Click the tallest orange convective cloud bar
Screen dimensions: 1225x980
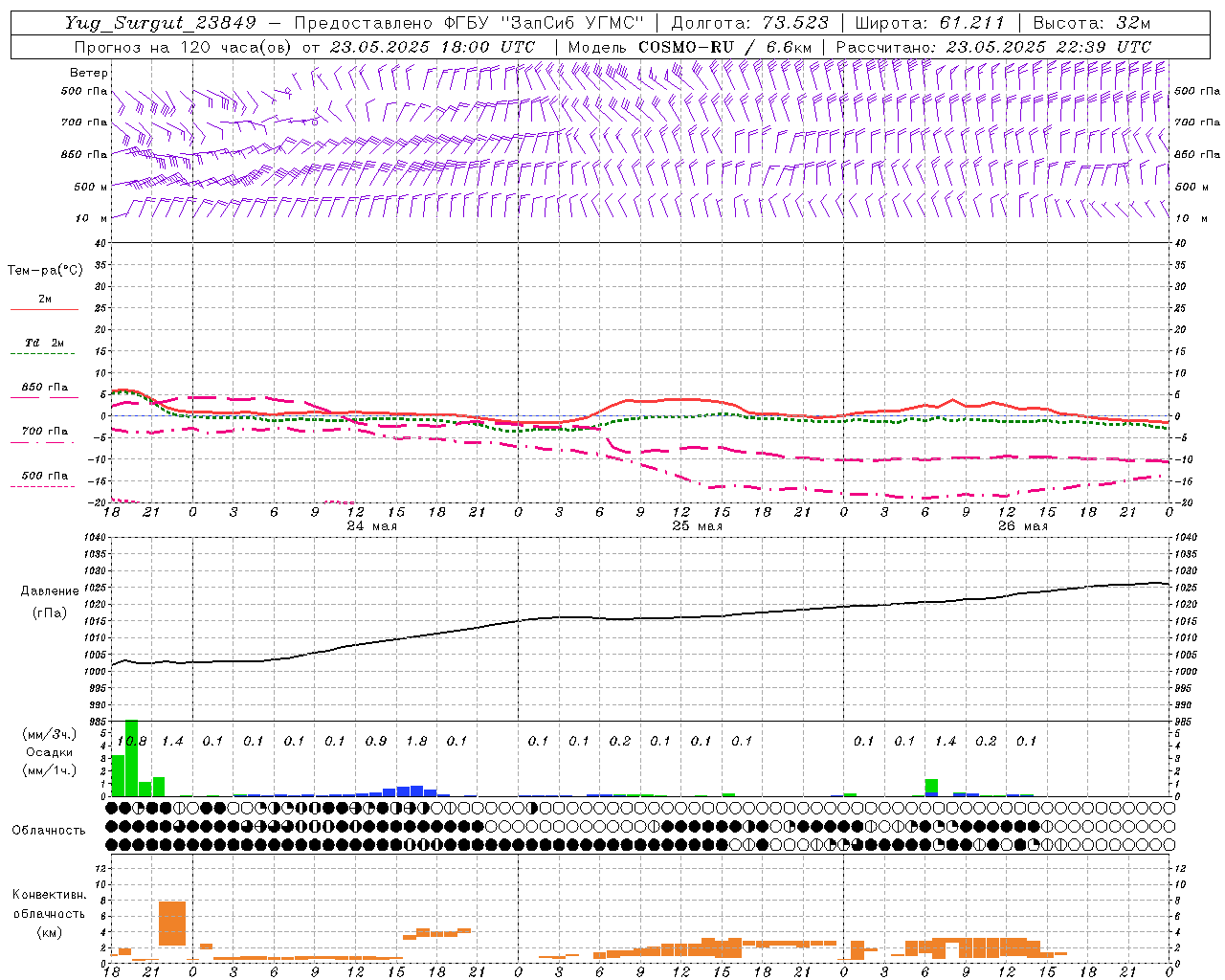[172, 924]
